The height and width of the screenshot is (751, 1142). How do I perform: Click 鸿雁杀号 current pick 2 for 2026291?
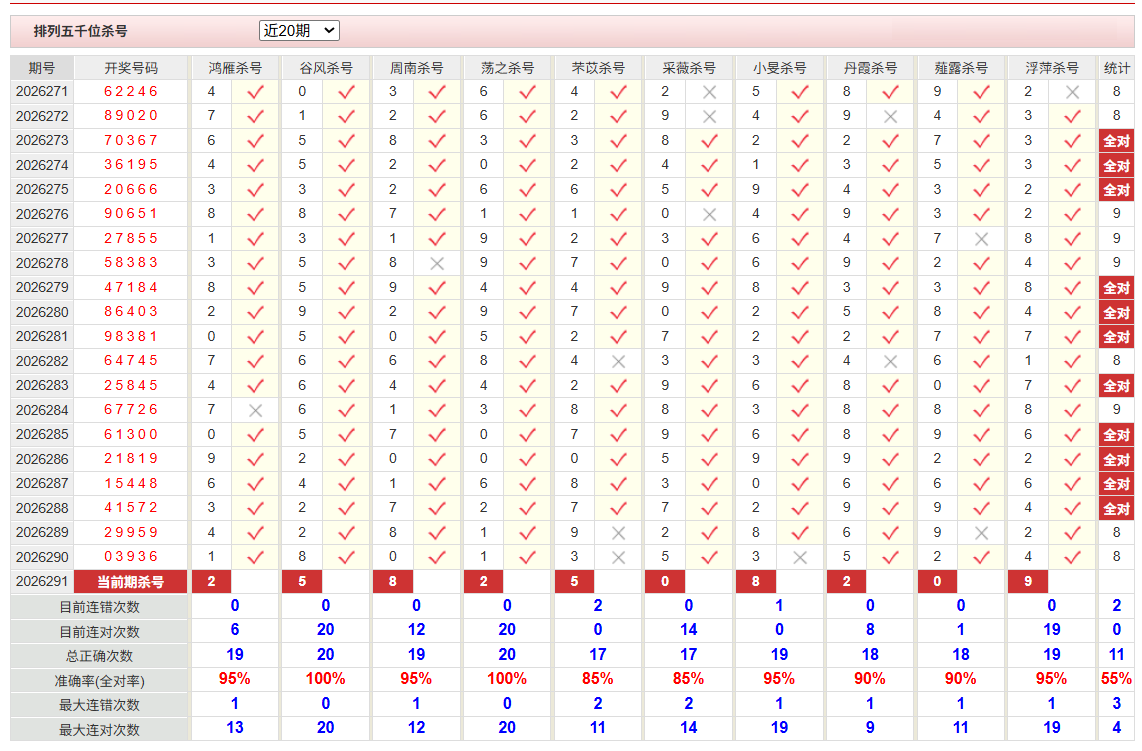[211, 581]
